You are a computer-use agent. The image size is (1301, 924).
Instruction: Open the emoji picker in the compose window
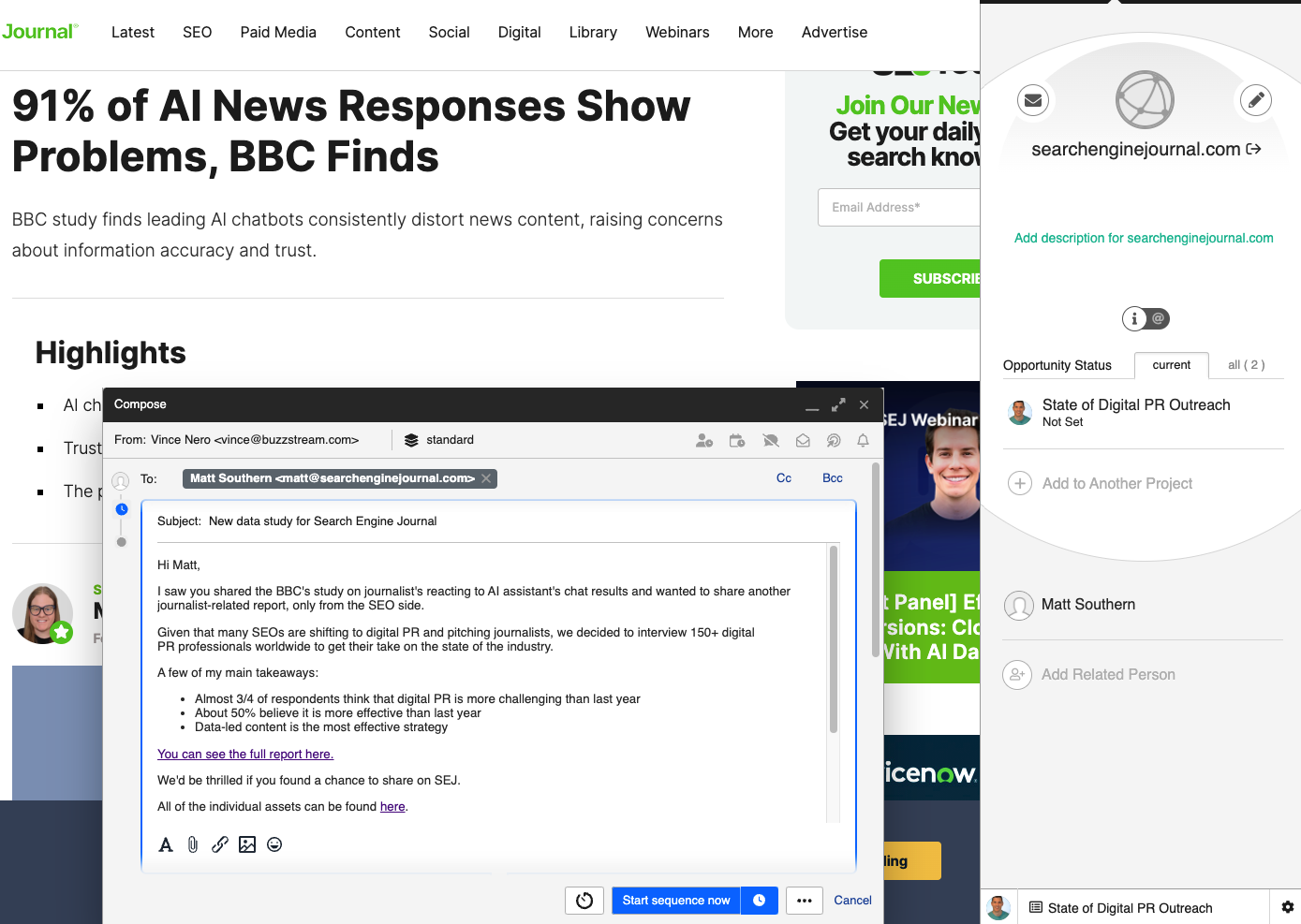coord(274,844)
